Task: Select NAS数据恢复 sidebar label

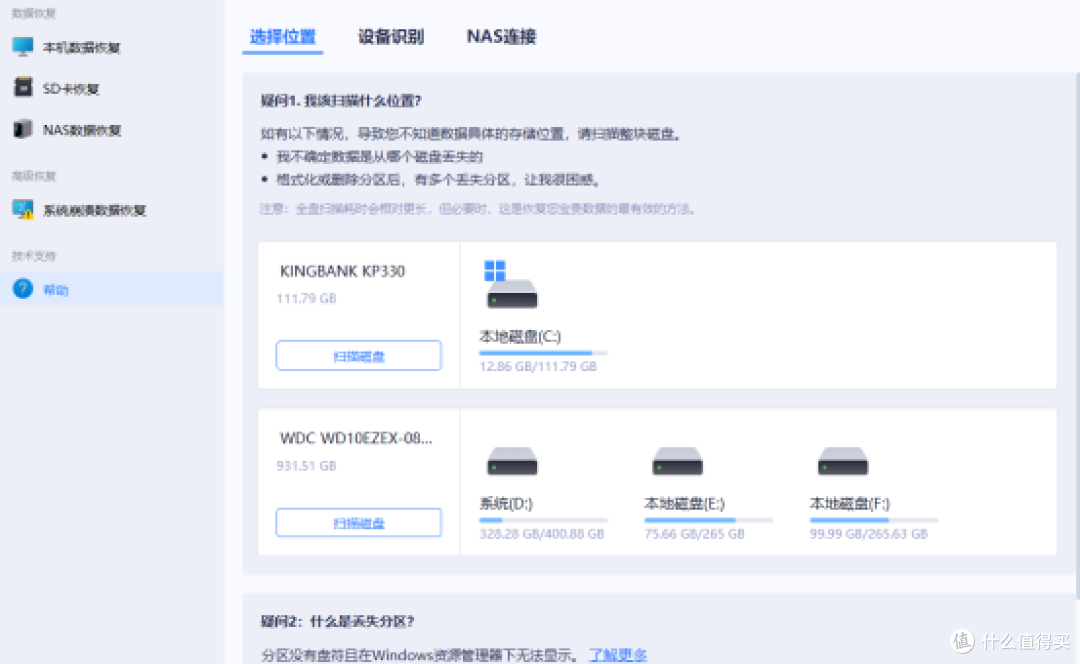Action: pos(82,130)
